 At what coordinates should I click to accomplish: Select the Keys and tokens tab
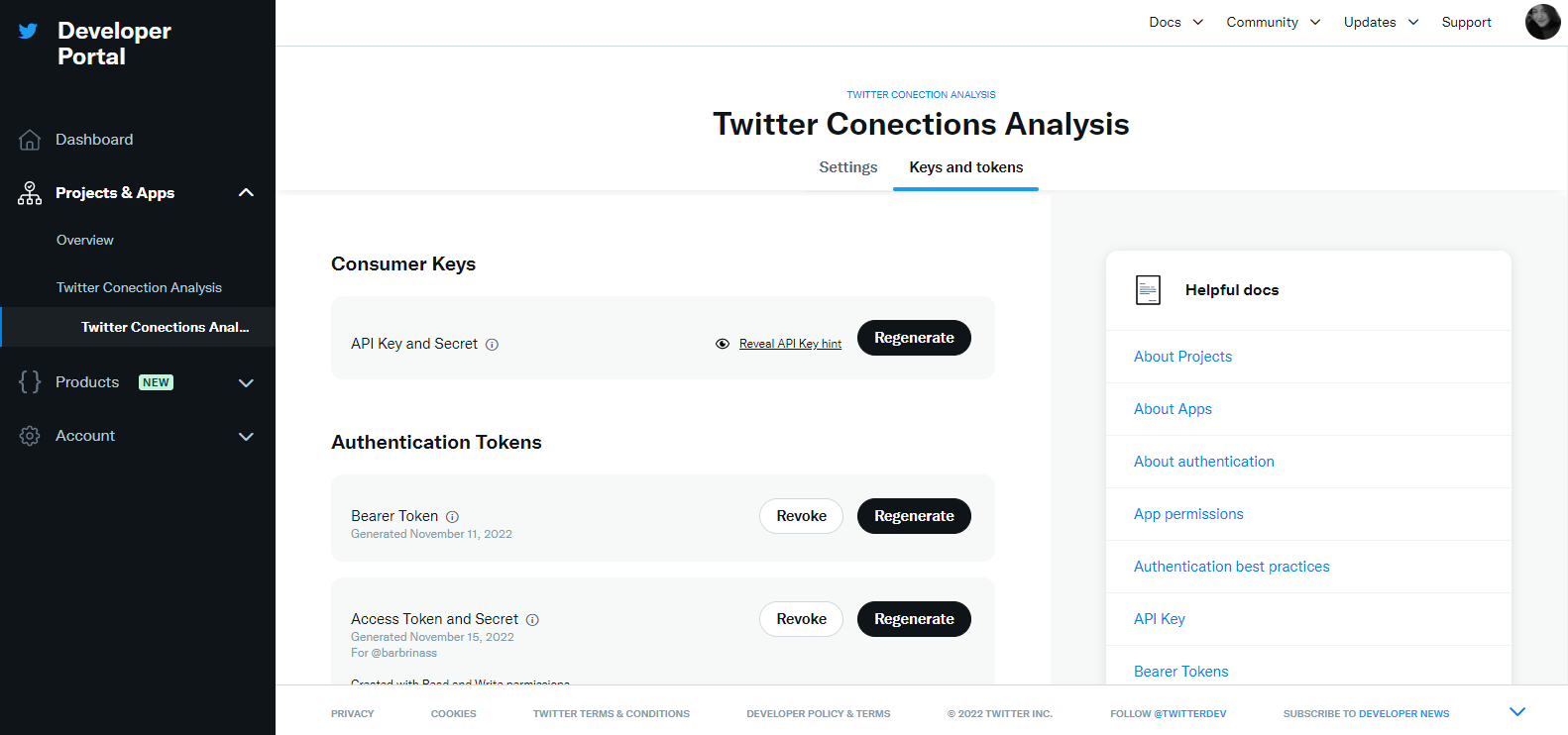click(966, 167)
